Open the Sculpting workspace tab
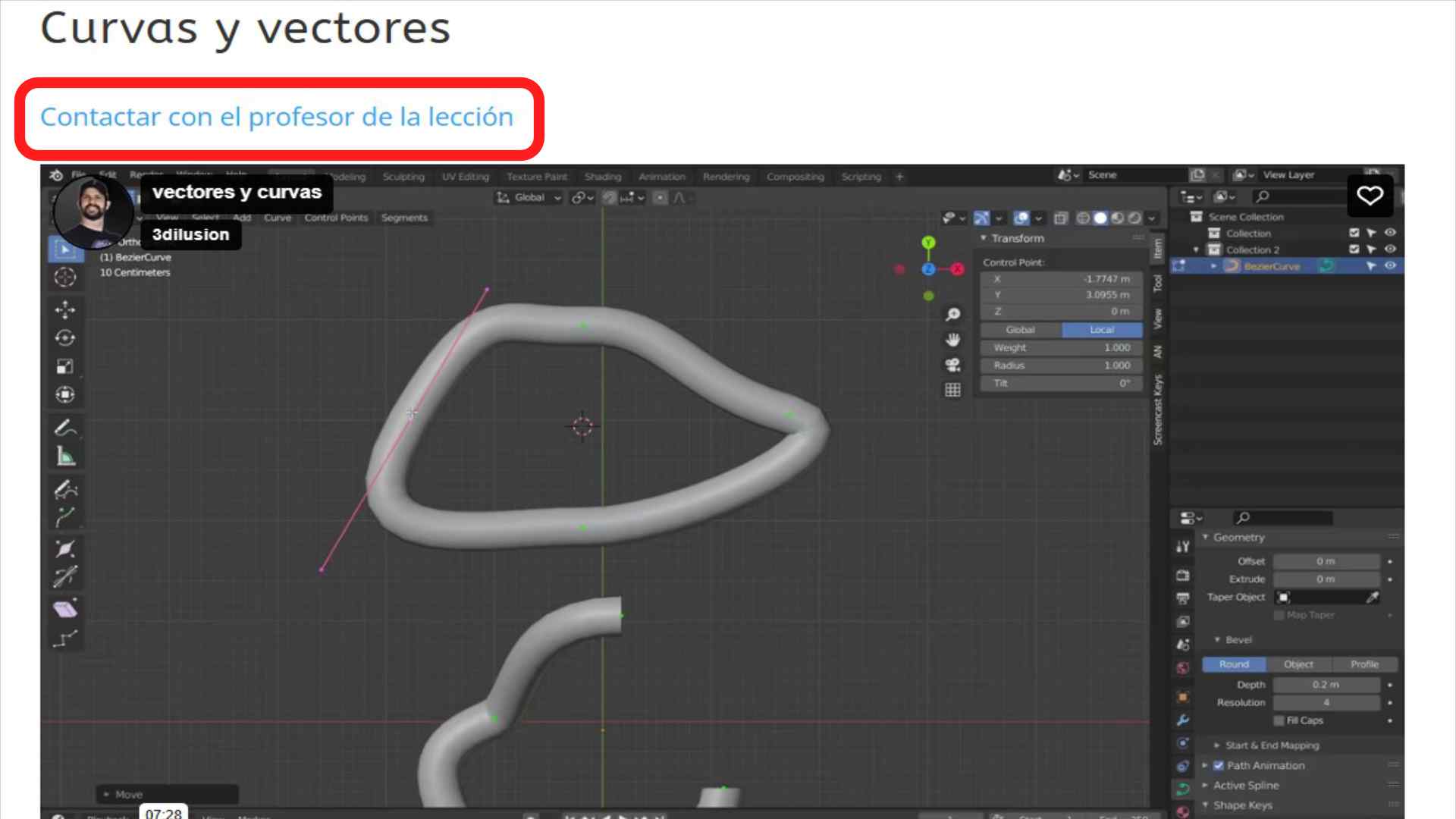This screenshot has height=819, width=1456. click(x=403, y=177)
